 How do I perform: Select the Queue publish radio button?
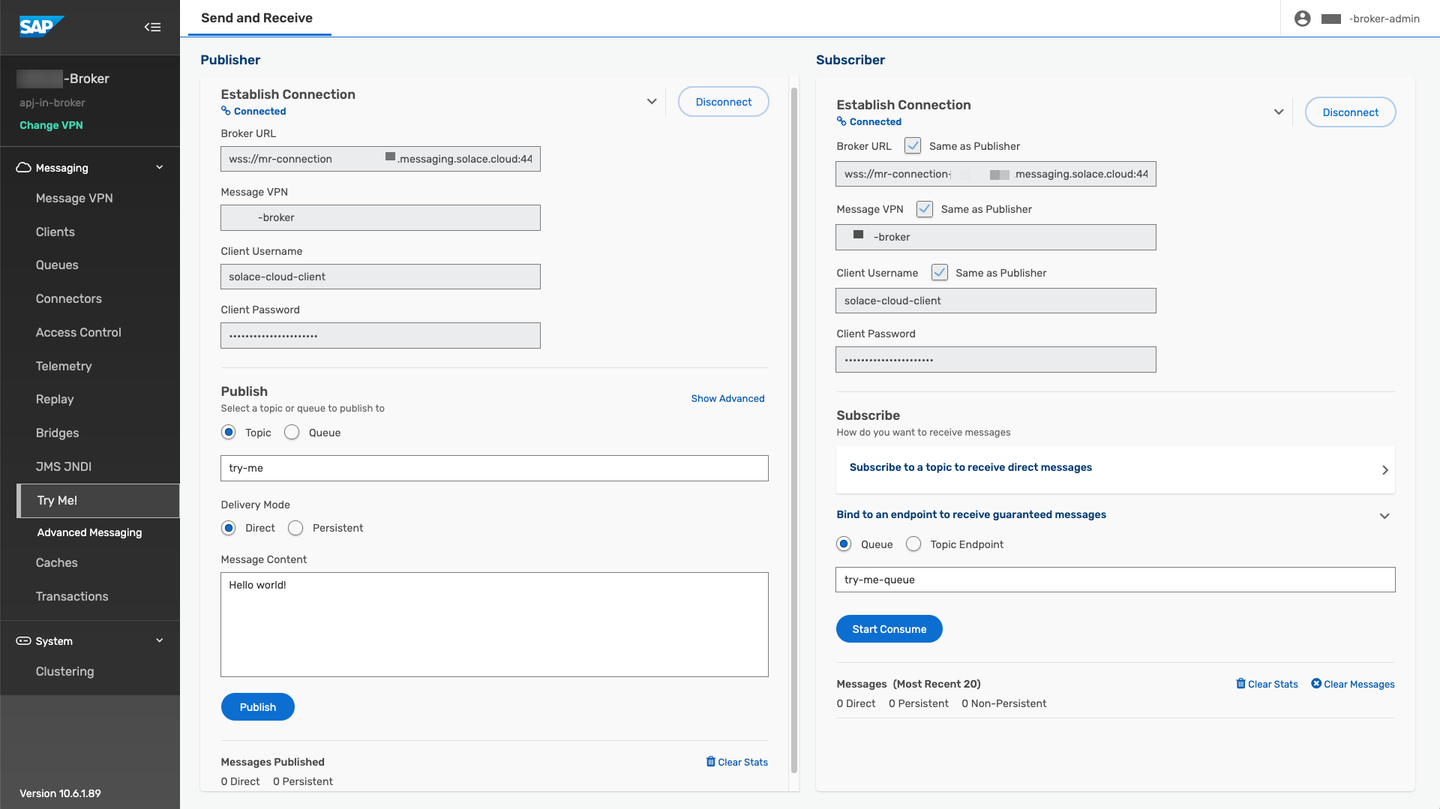pos(292,432)
